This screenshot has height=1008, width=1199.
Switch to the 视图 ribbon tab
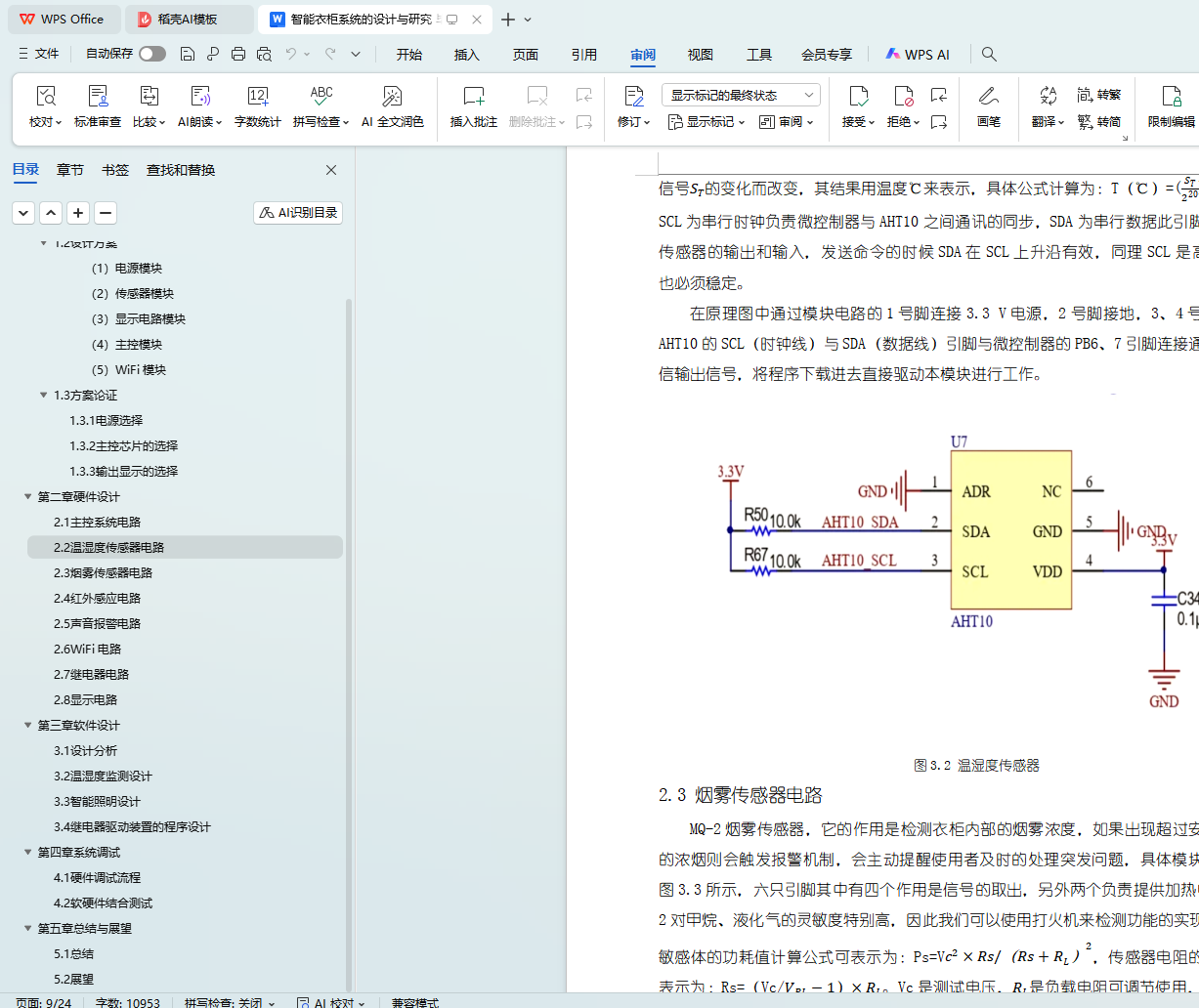[700, 55]
